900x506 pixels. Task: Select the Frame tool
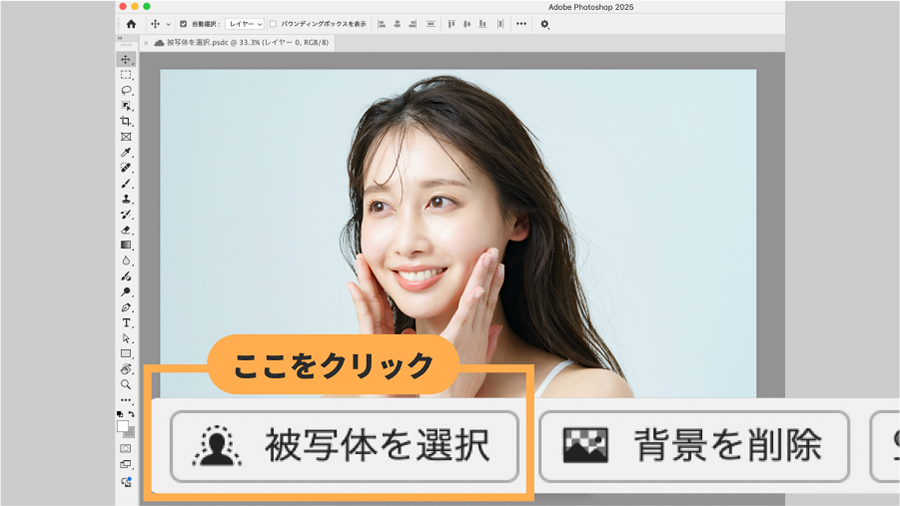tap(126, 137)
